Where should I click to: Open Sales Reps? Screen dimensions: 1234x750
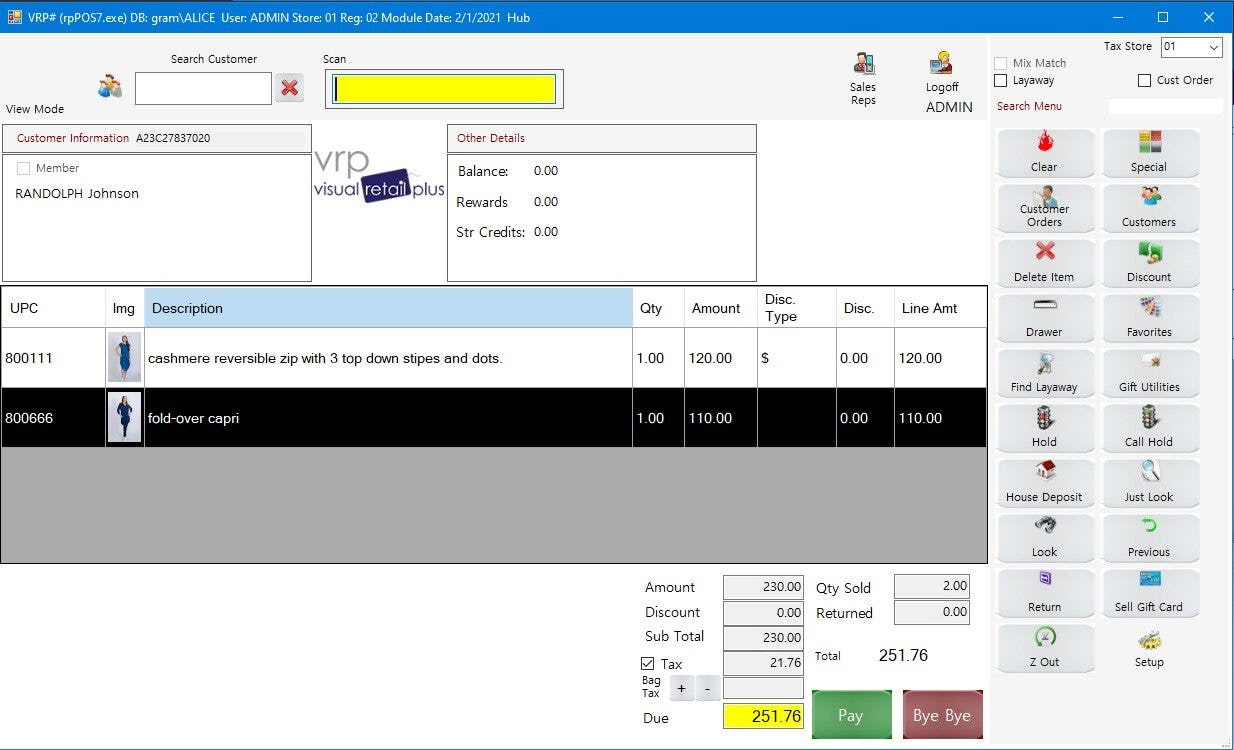(x=863, y=79)
